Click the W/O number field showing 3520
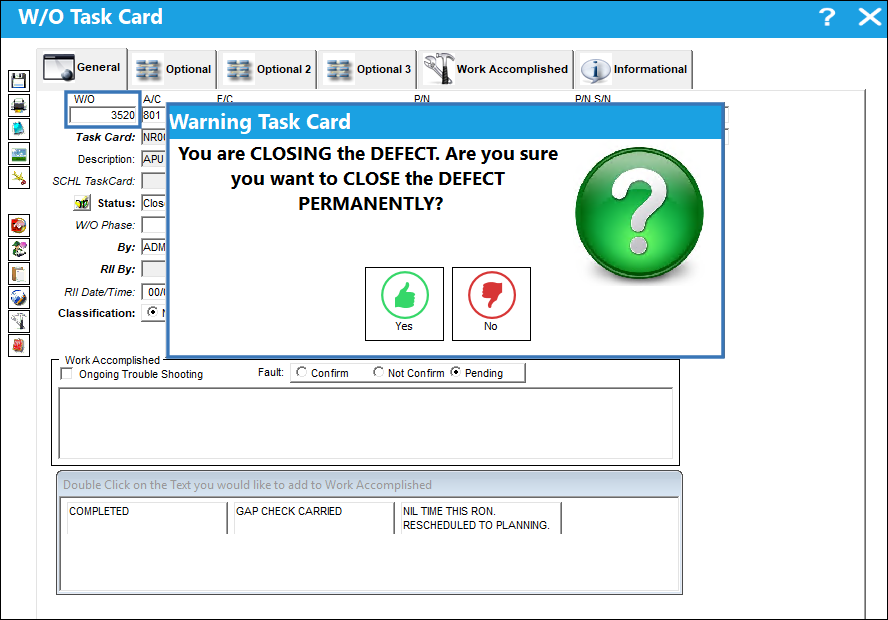The image size is (888, 620). point(103,116)
